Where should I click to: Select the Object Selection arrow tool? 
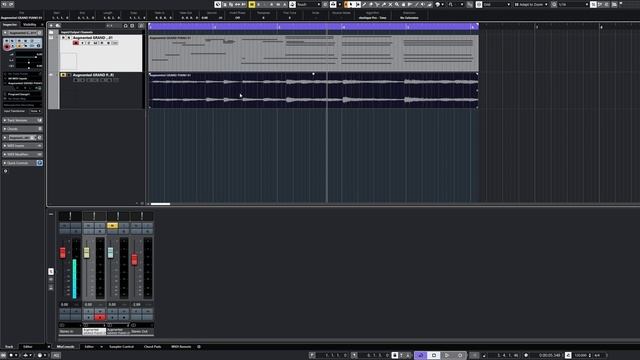351,4
